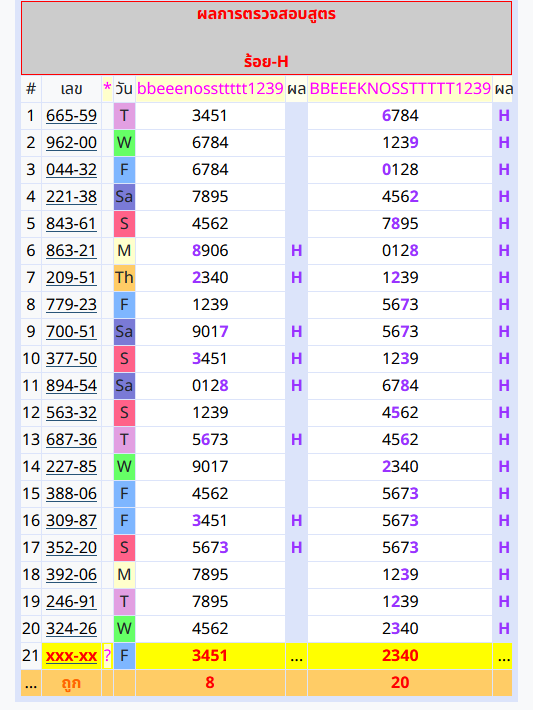The height and width of the screenshot is (710, 533).
Task: Open the 563-32 number link
Action: 72,413
